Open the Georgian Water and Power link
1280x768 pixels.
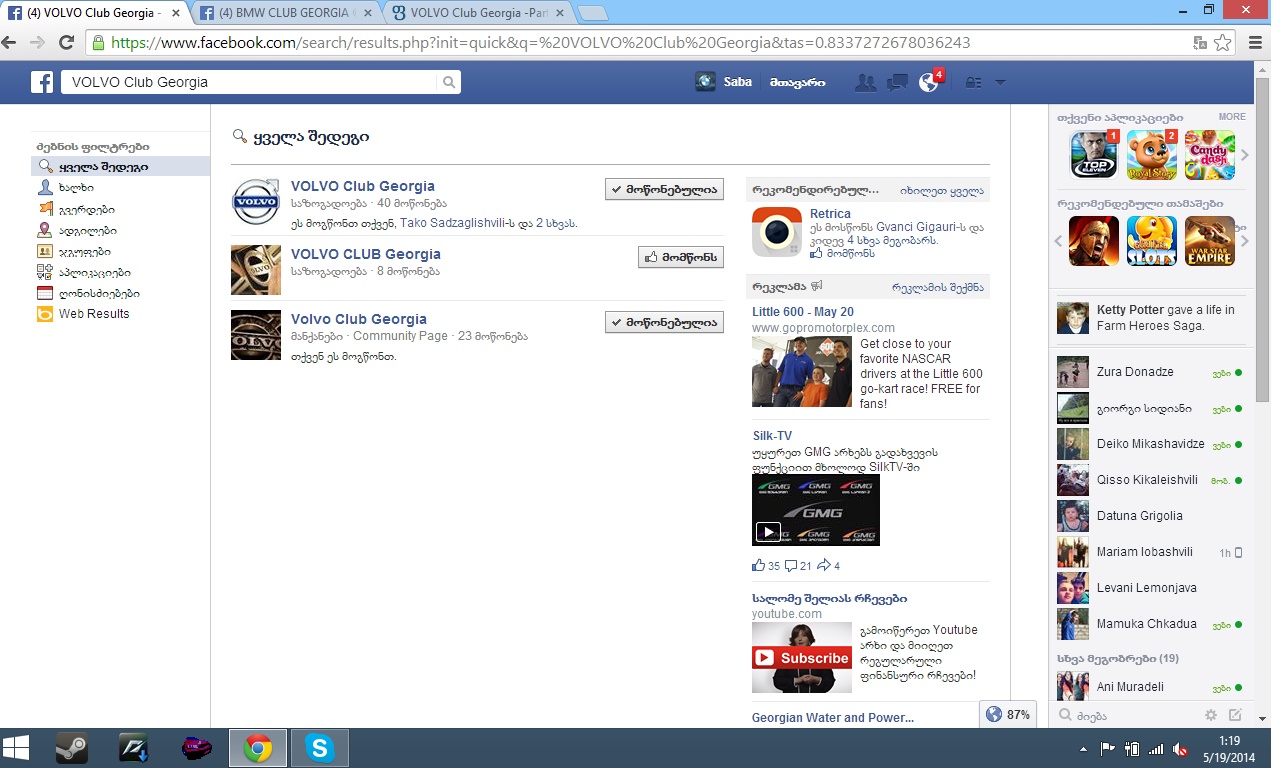click(833, 717)
